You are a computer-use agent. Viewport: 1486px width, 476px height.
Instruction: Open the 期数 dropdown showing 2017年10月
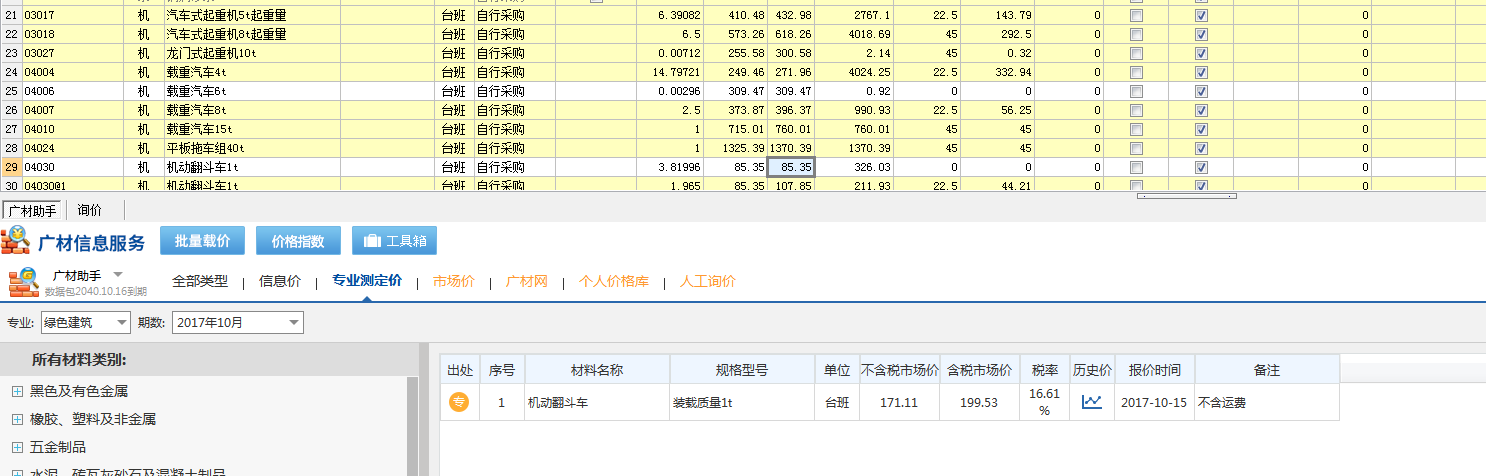238,322
